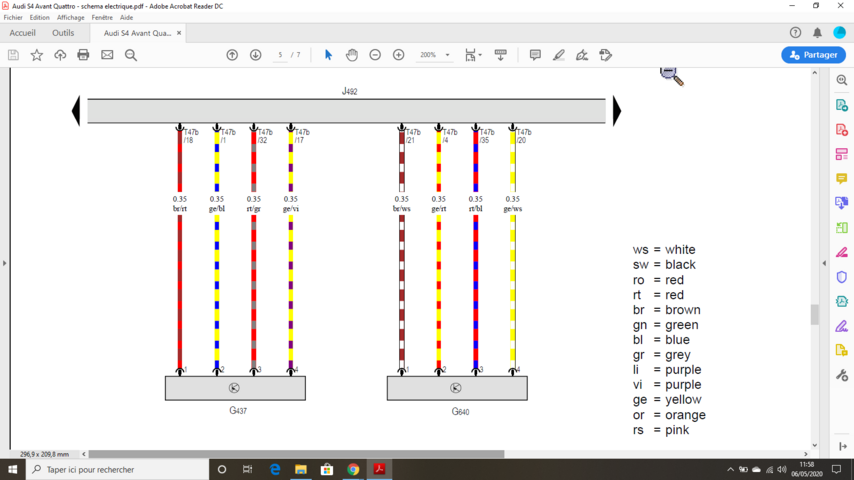Expand the left navigation pane arrow

[4, 263]
